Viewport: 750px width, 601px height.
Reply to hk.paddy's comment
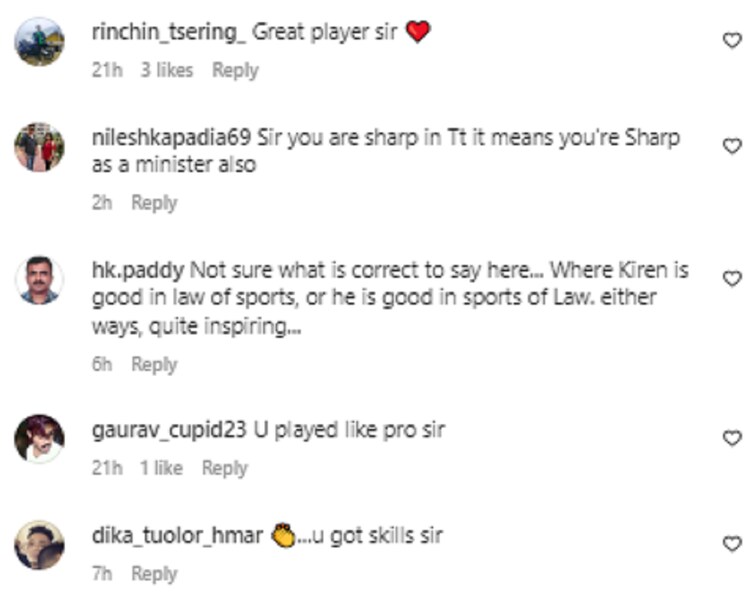tap(154, 365)
